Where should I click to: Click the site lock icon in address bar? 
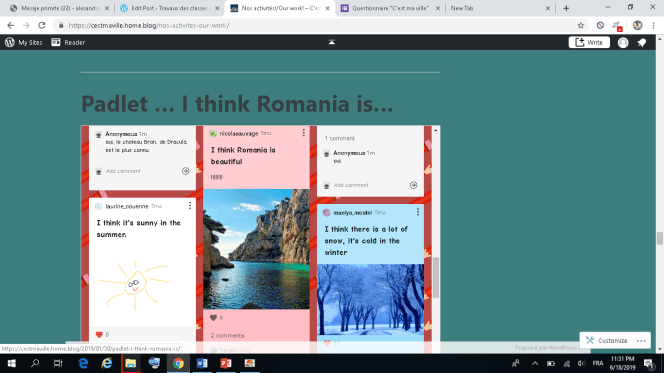[61, 25]
